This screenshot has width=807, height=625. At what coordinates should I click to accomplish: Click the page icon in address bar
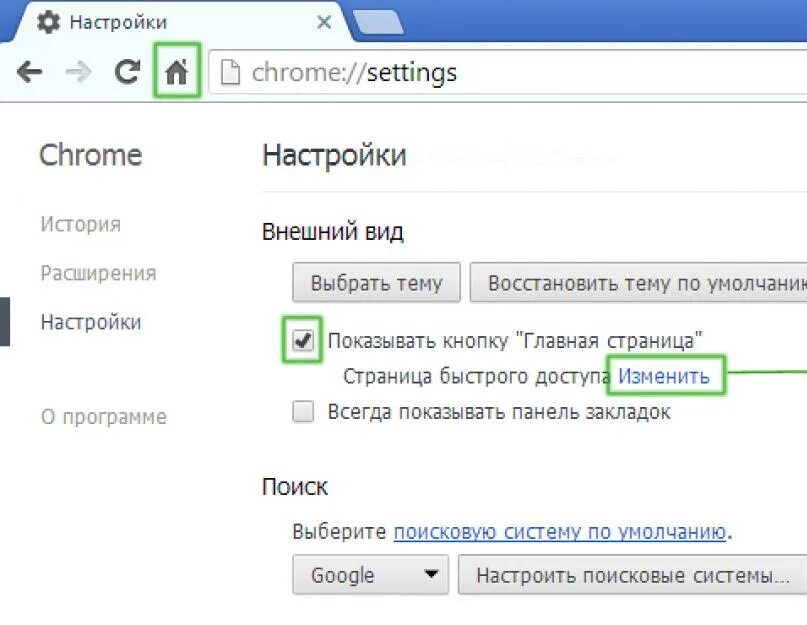point(230,72)
